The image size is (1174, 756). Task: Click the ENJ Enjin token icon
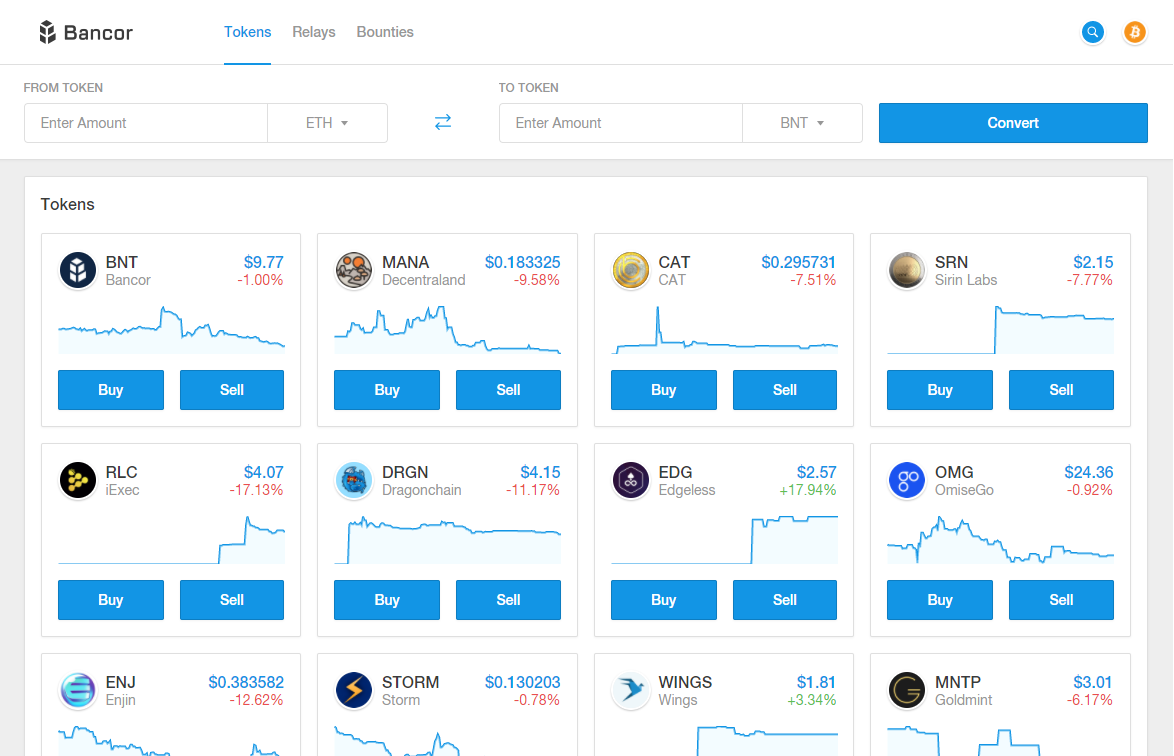pyautogui.click(x=78, y=690)
